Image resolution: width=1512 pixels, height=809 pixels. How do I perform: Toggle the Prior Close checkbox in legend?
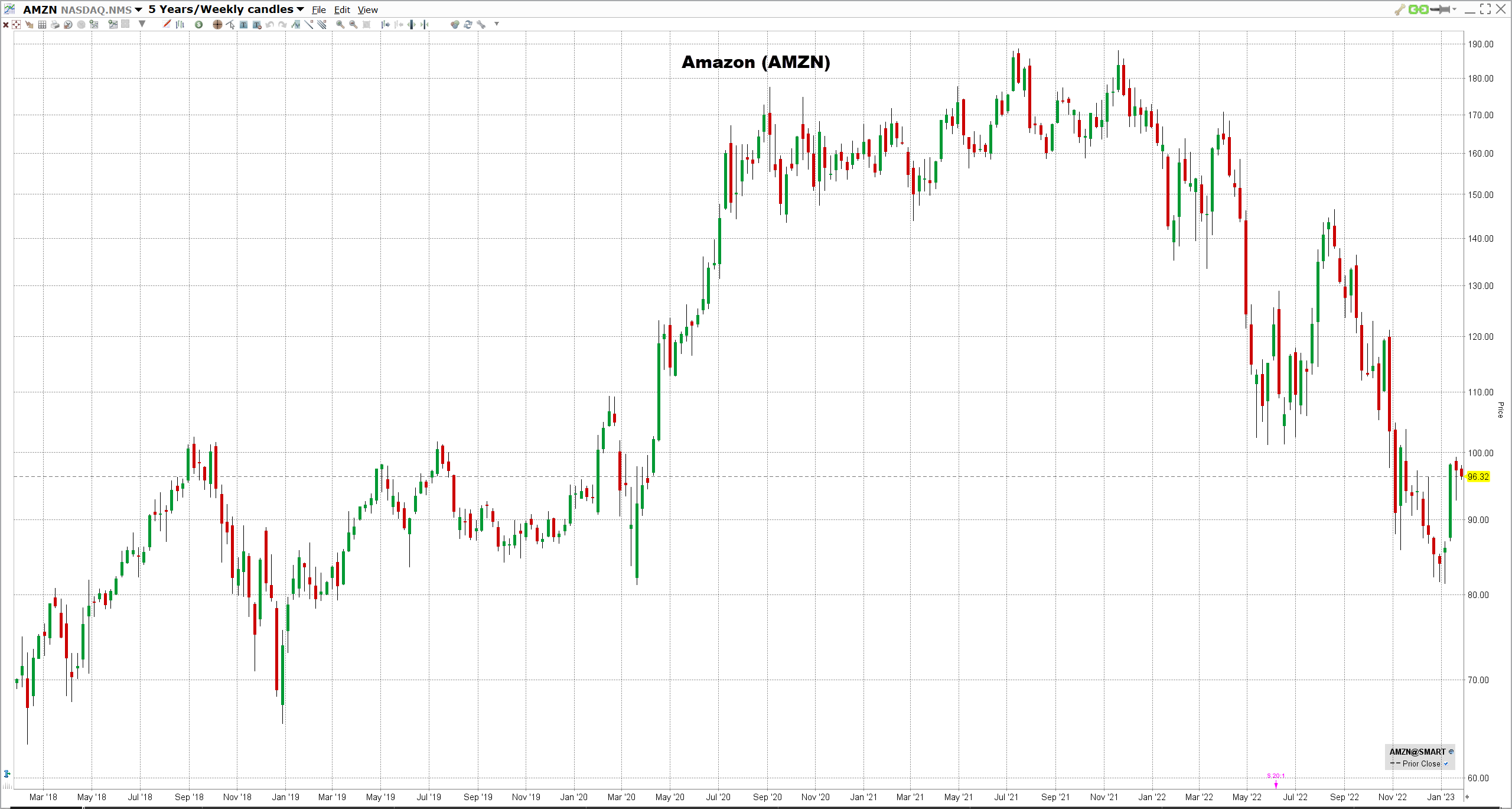[1446, 764]
